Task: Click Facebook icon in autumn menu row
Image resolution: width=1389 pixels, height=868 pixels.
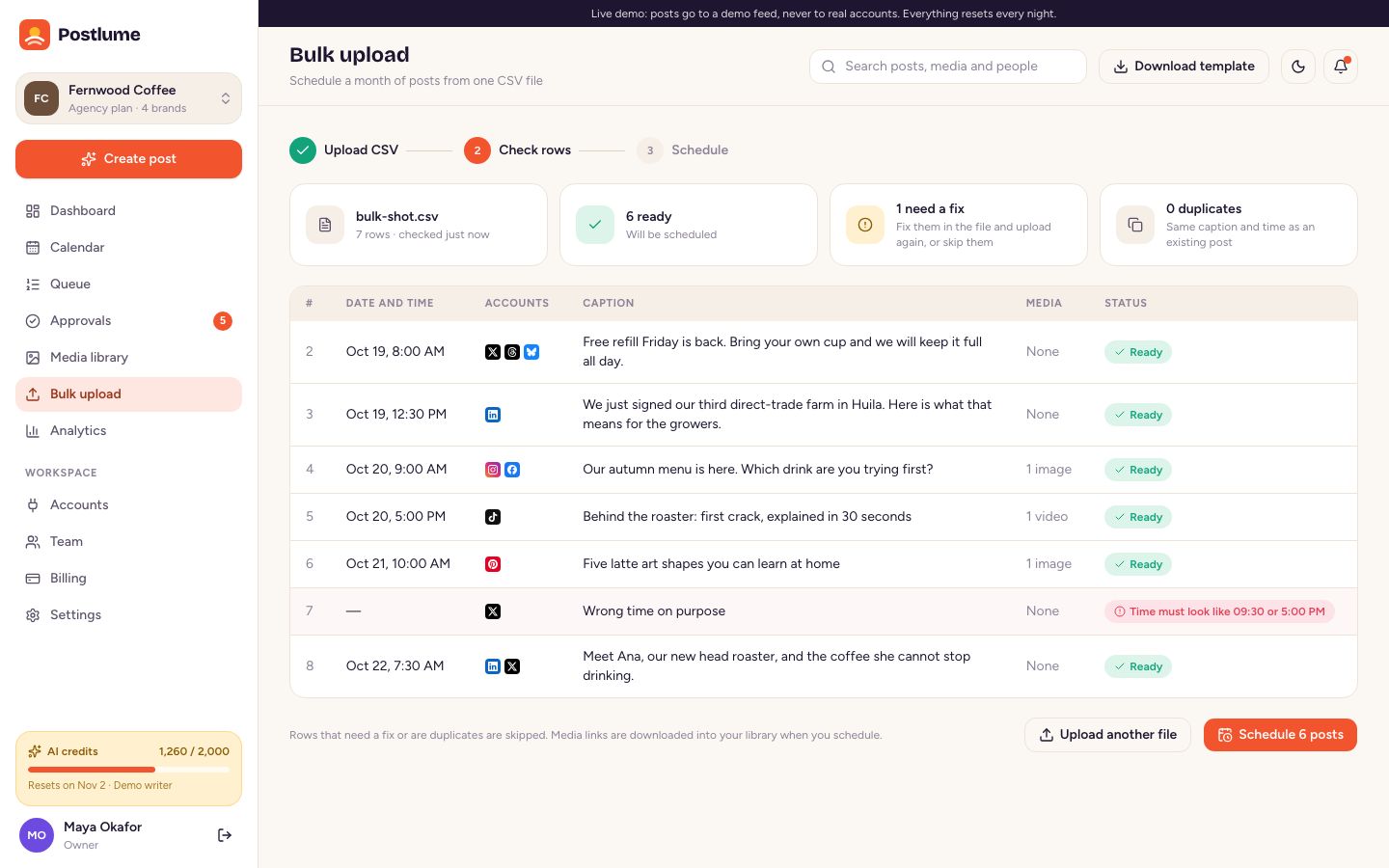Action: click(x=512, y=470)
